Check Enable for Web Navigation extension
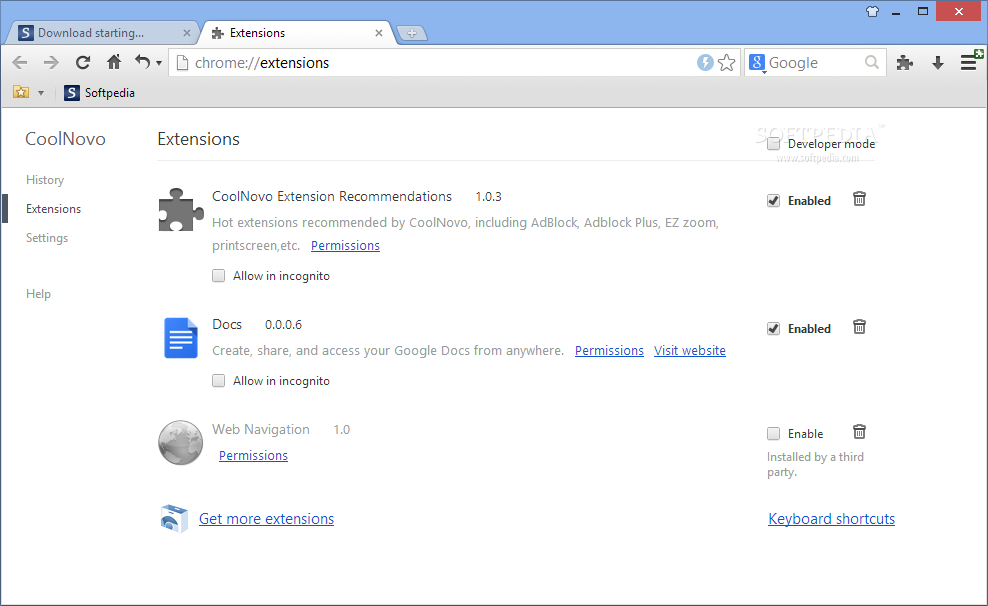 pos(773,433)
